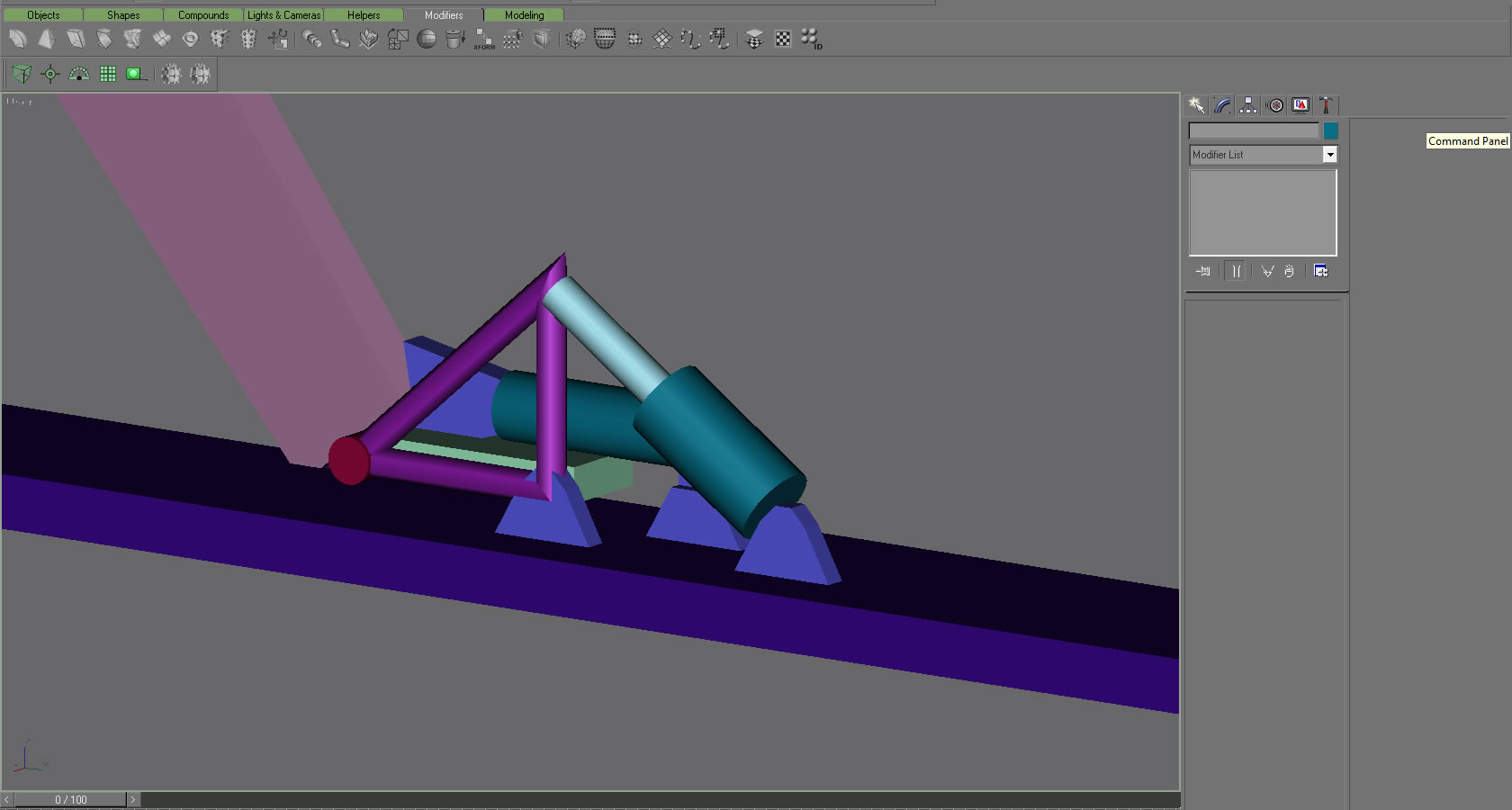This screenshot has height=810, width=1512.
Task: Open the Modeling tab
Action: click(x=524, y=15)
